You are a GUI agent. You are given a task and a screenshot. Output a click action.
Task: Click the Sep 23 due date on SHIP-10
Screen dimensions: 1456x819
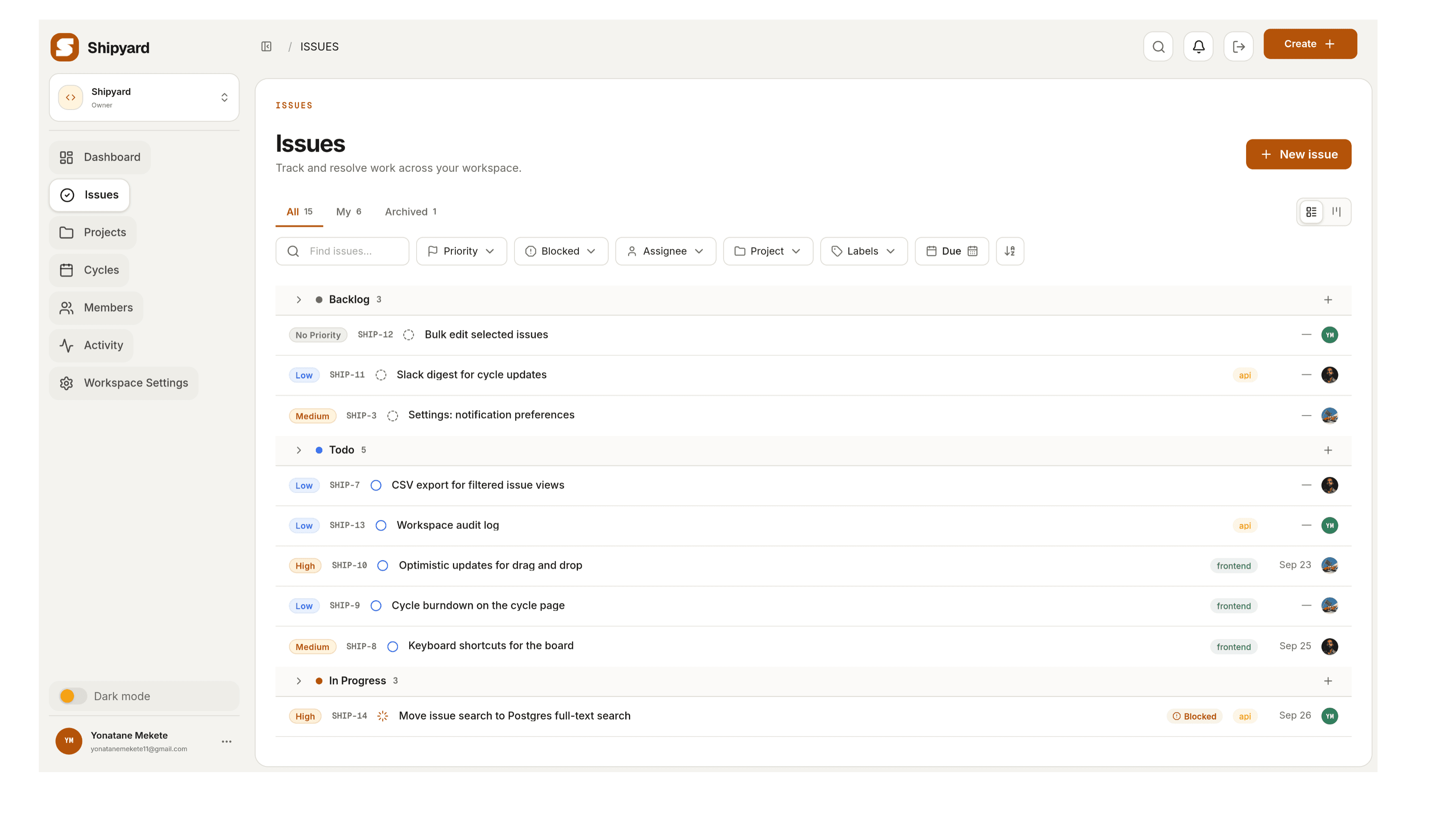pos(1295,565)
